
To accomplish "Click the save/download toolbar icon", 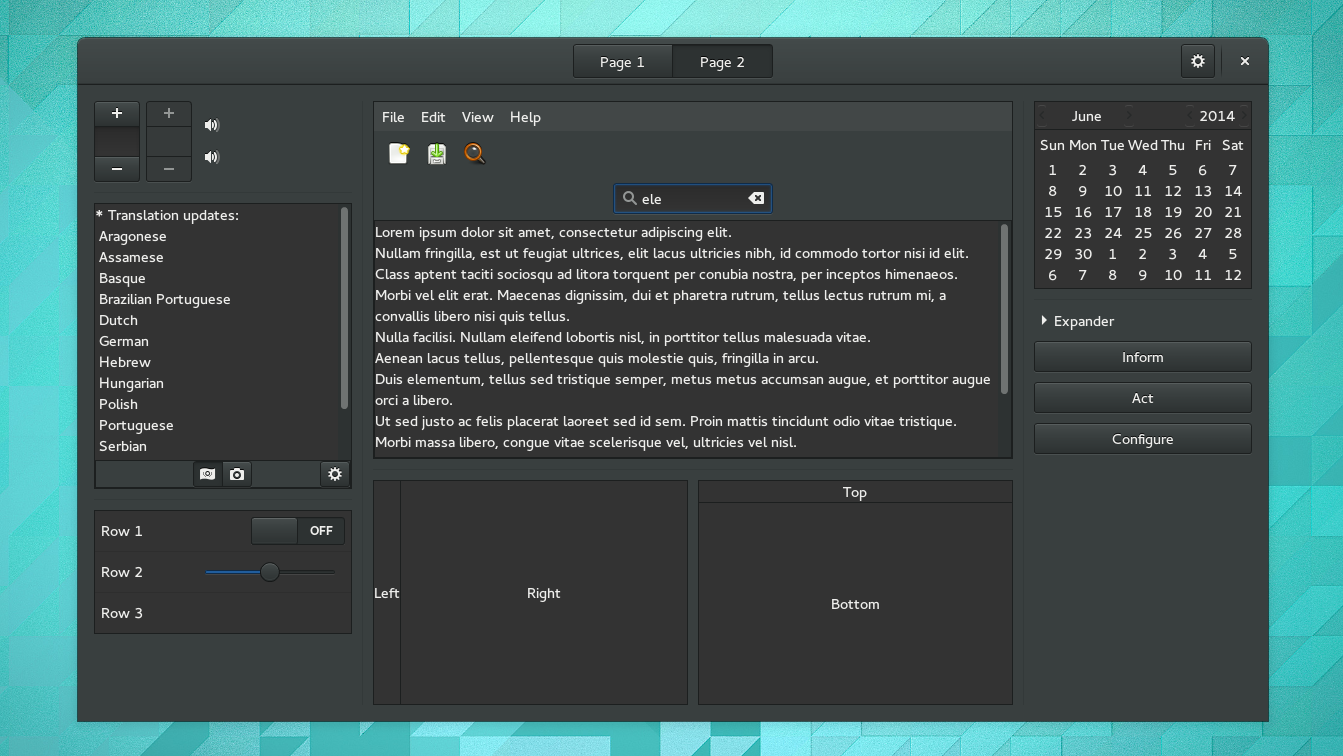I will click(x=437, y=153).
